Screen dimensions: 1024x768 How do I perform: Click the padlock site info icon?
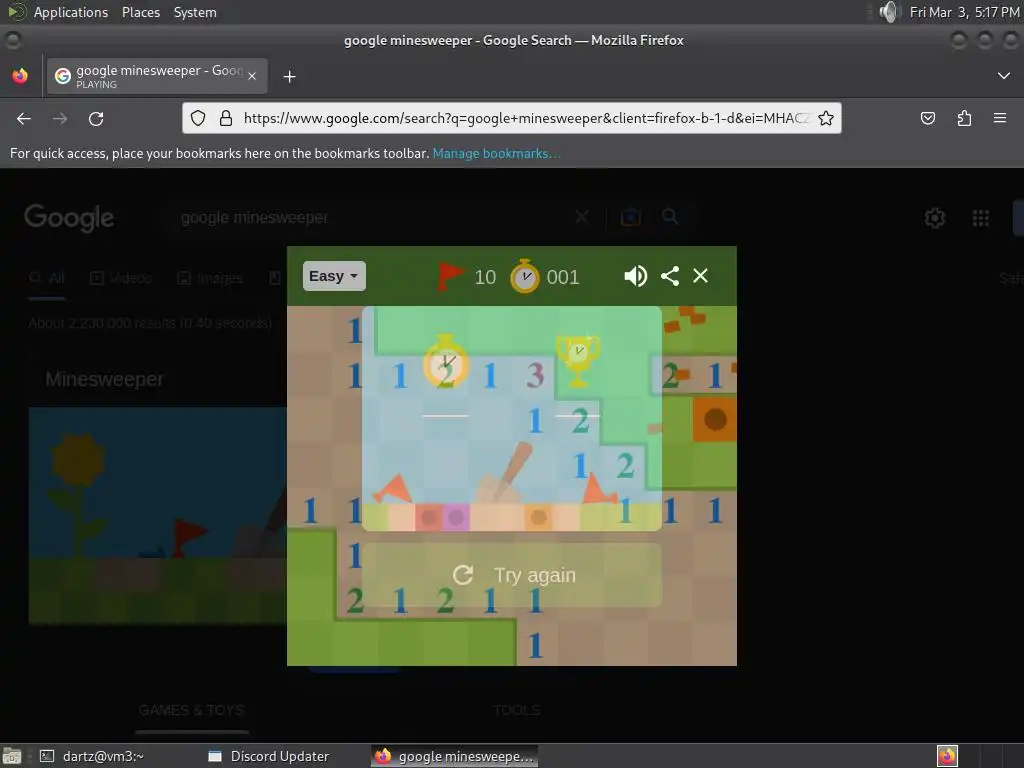(x=226, y=118)
